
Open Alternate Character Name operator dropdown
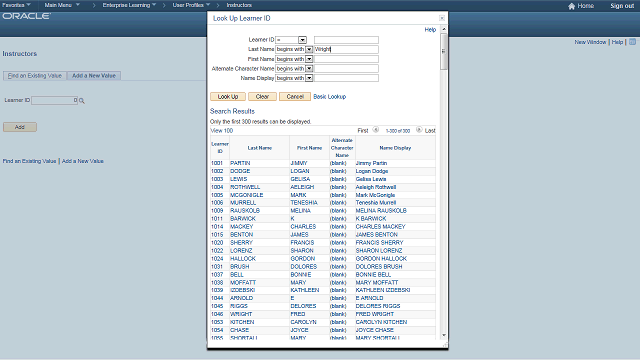(x=309, y=69)
